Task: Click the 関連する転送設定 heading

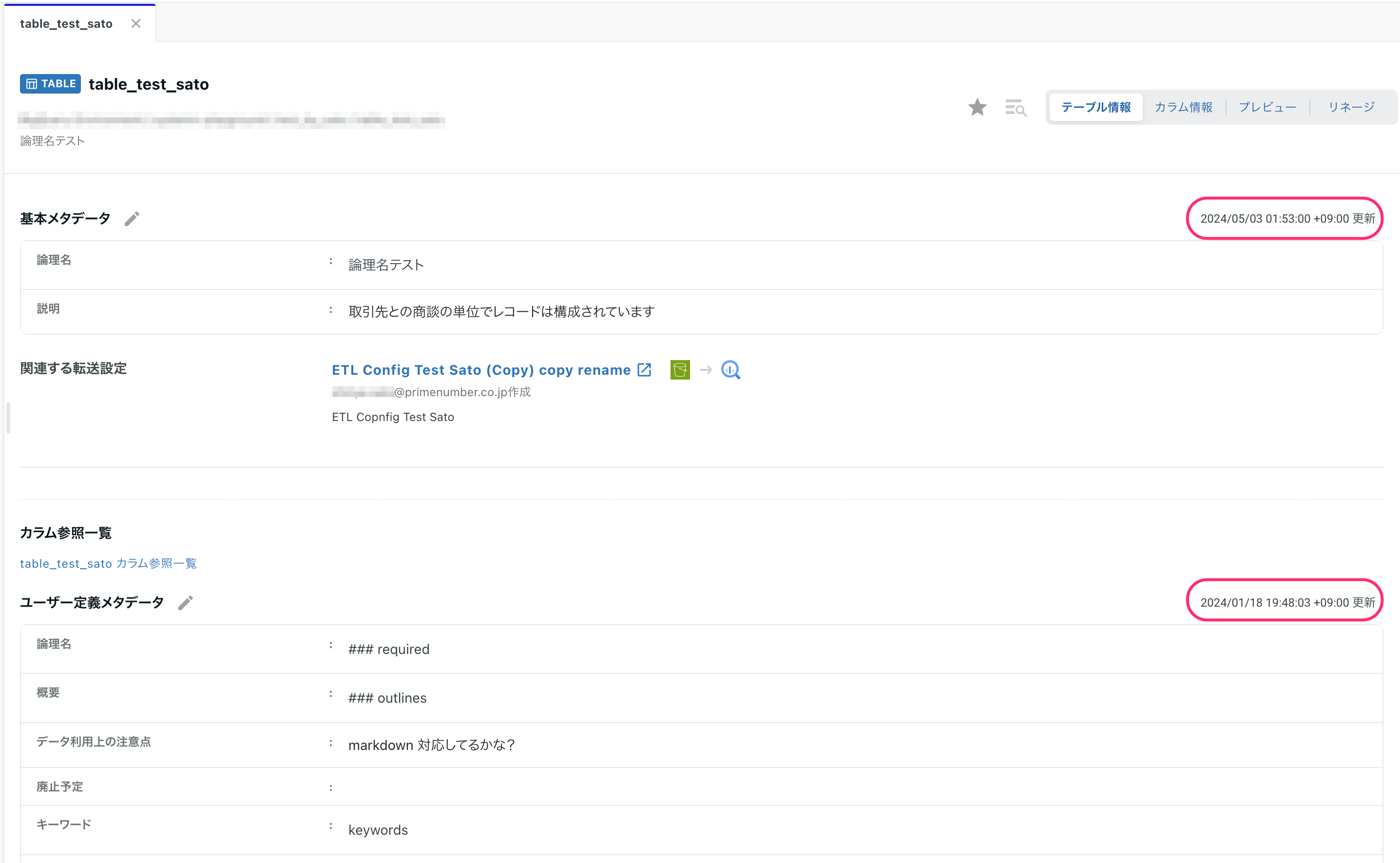Action: tap(73, 368)
